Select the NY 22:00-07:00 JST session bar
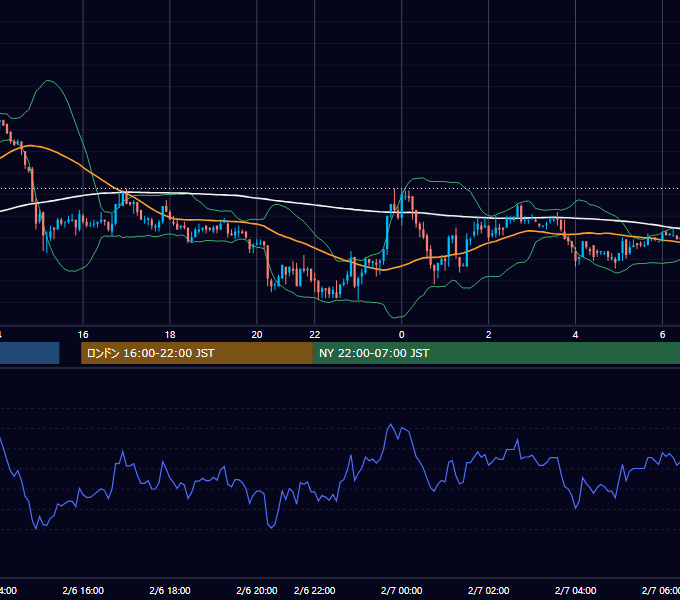The image size is (680, 600). (x=496, y=353)
